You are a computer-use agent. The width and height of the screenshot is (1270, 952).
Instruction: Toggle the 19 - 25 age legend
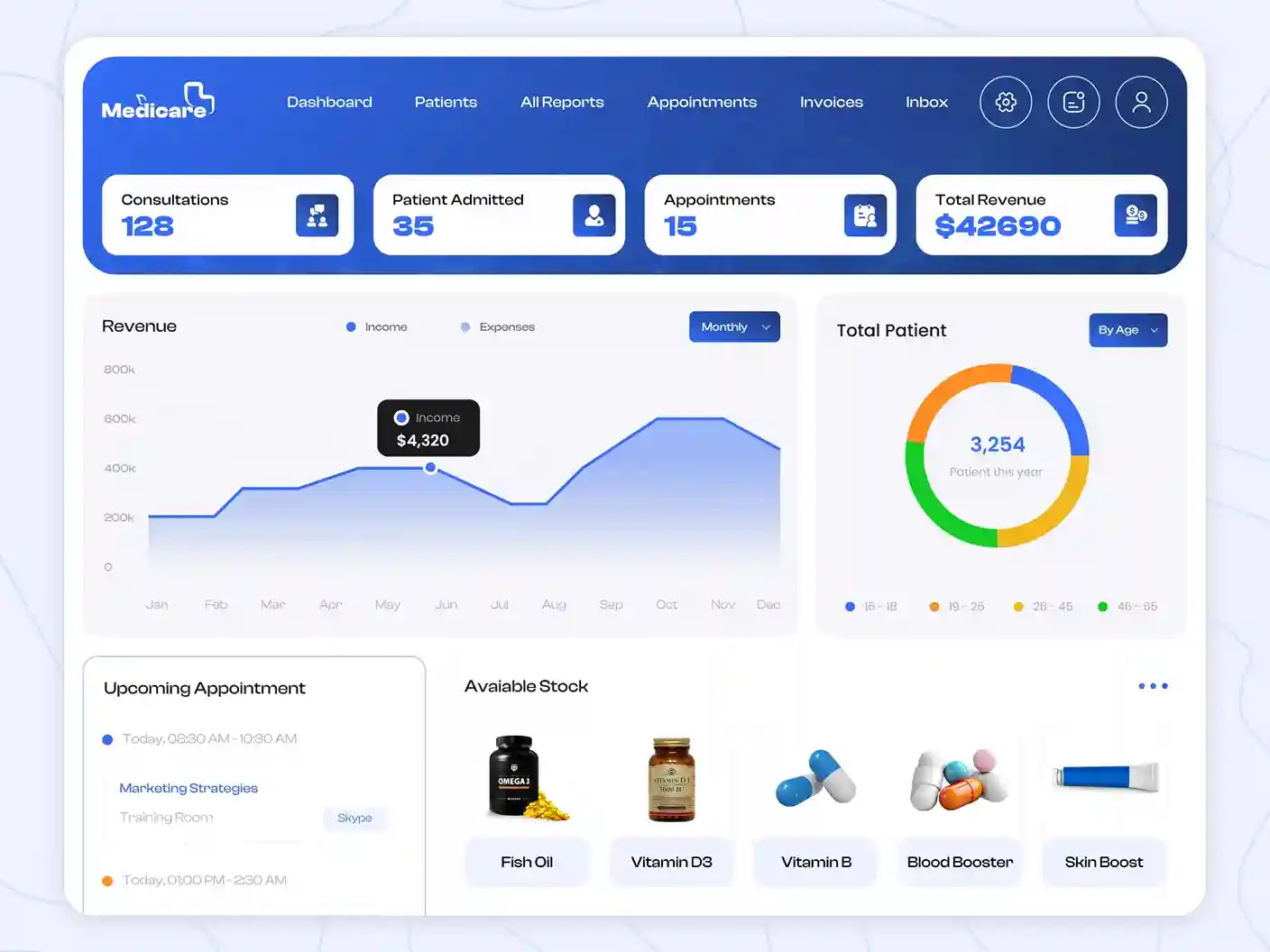(956, 607)
